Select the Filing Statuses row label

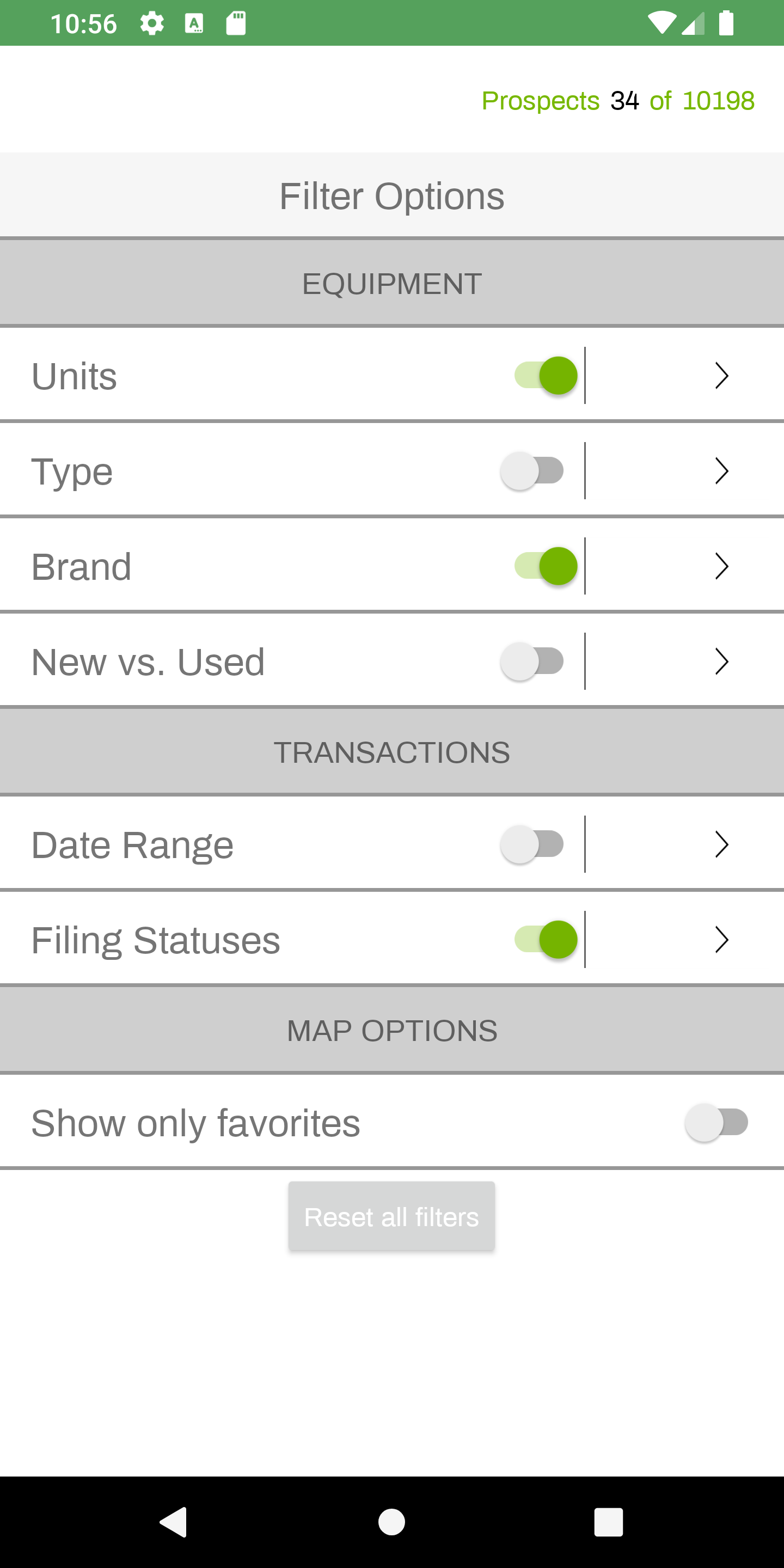(156, 940)
